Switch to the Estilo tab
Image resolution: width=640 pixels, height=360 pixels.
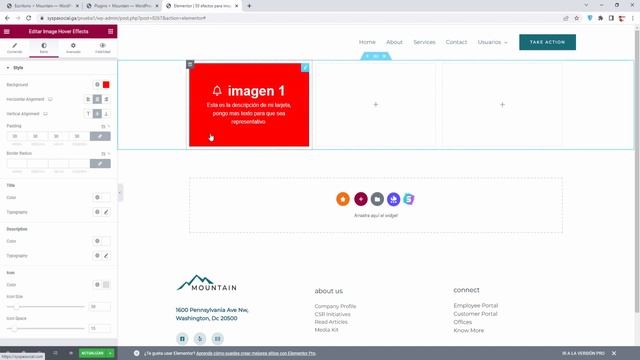pos(44,48)
